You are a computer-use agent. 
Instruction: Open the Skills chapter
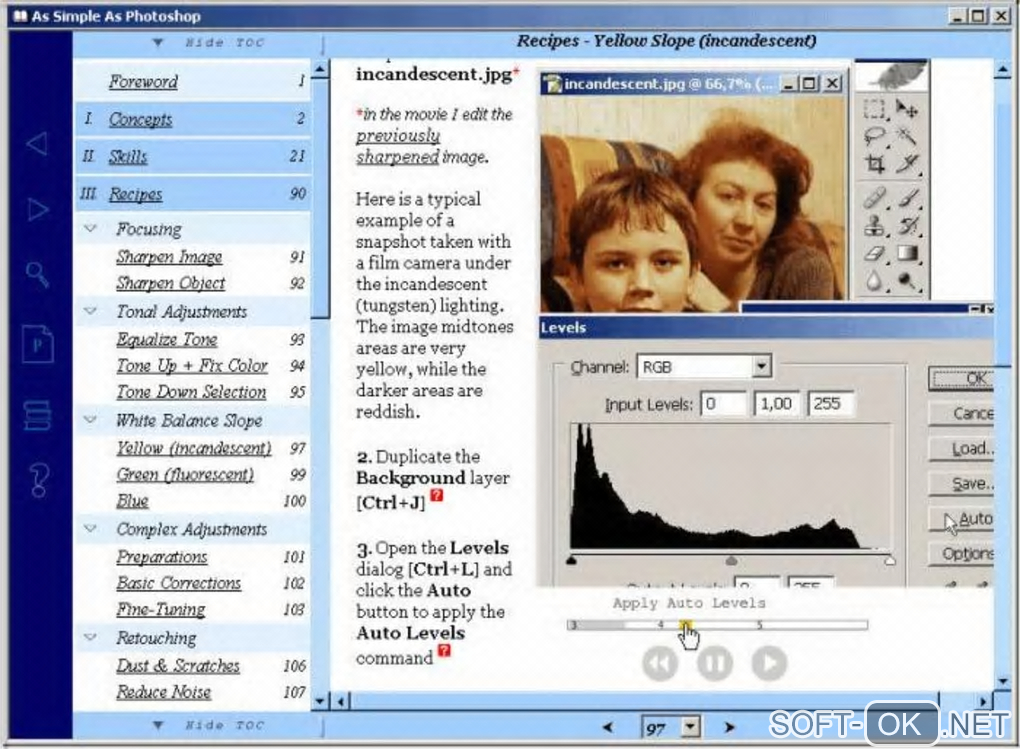point(128,156)
